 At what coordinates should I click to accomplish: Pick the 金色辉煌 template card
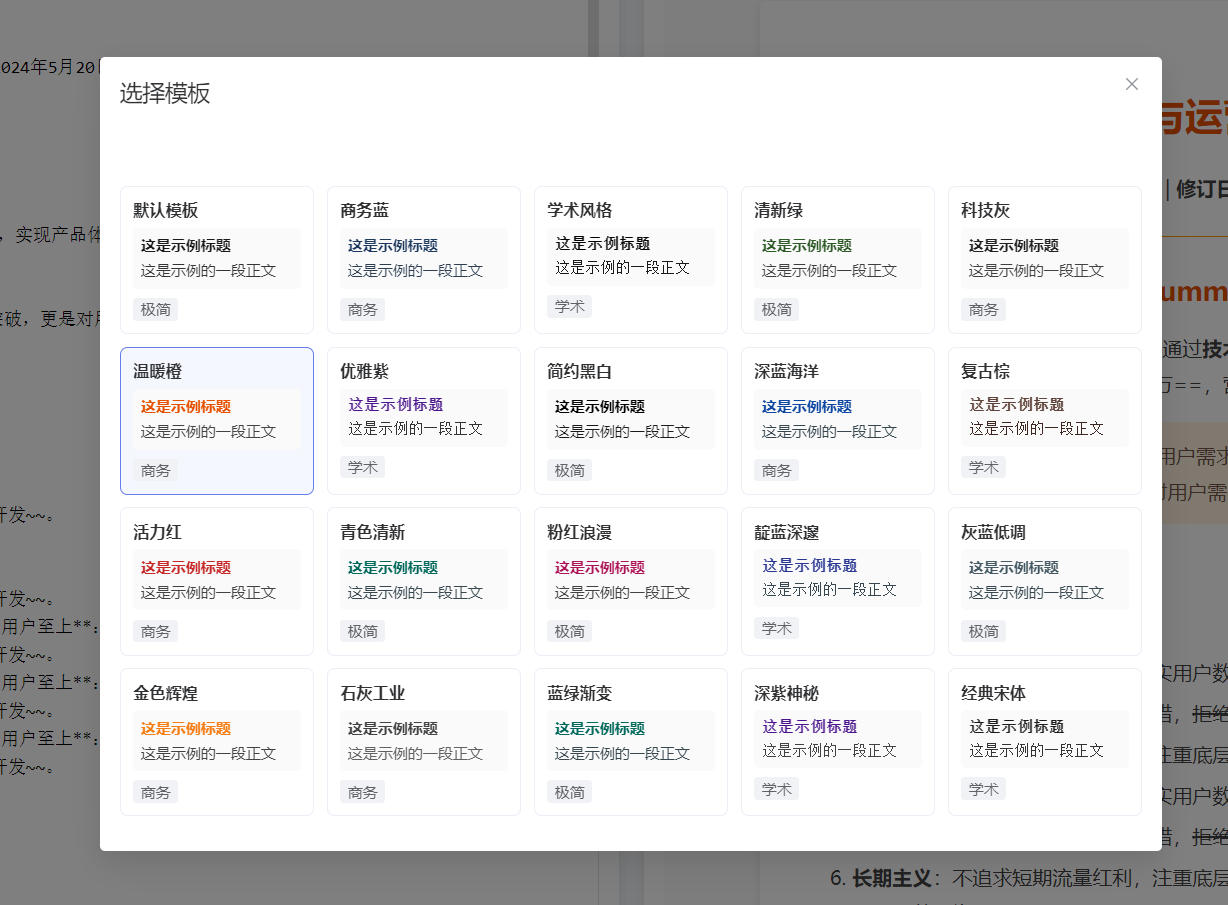point(217,742)
